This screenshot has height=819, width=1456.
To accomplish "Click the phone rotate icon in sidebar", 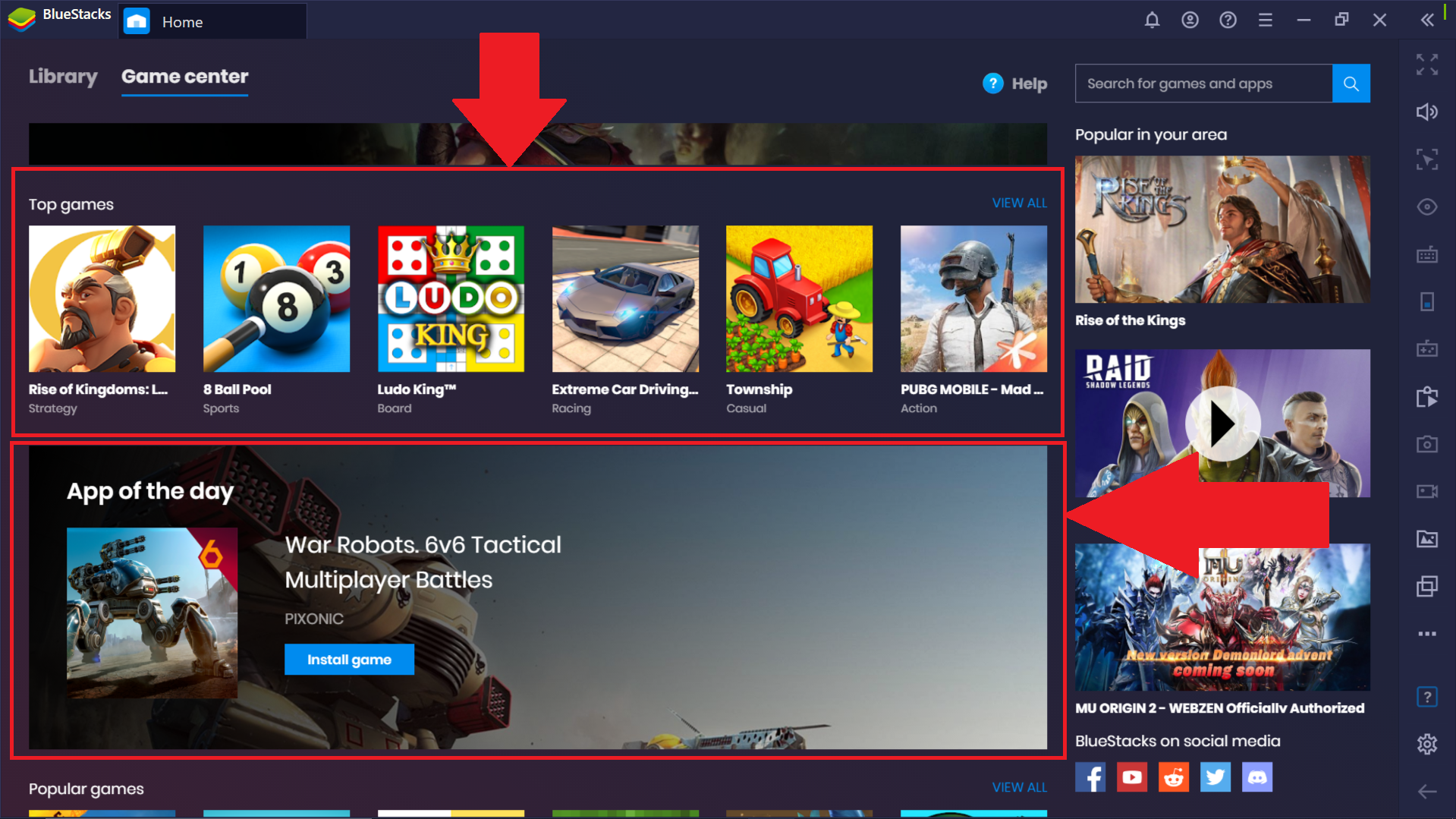I will [x=1427, y=302].
